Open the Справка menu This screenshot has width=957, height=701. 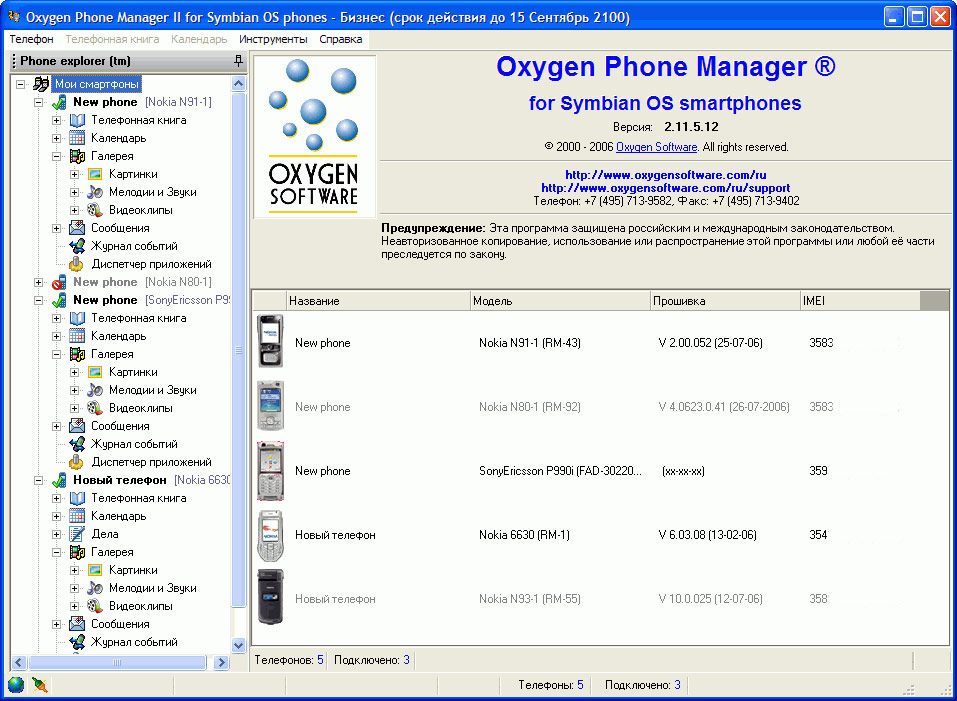click(x=341, y=39)
